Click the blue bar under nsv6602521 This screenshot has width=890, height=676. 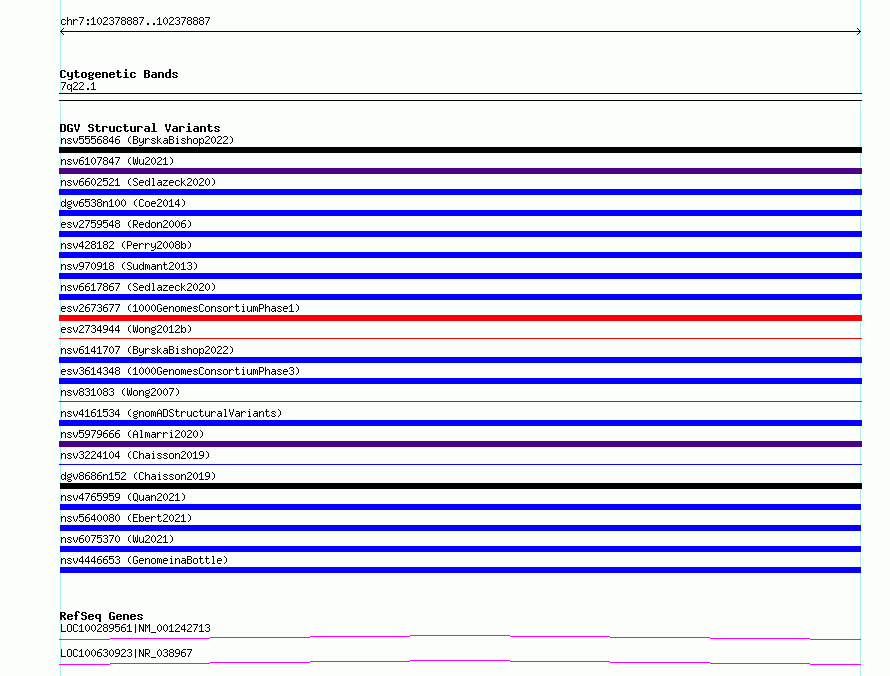click(x=460, y=192)
